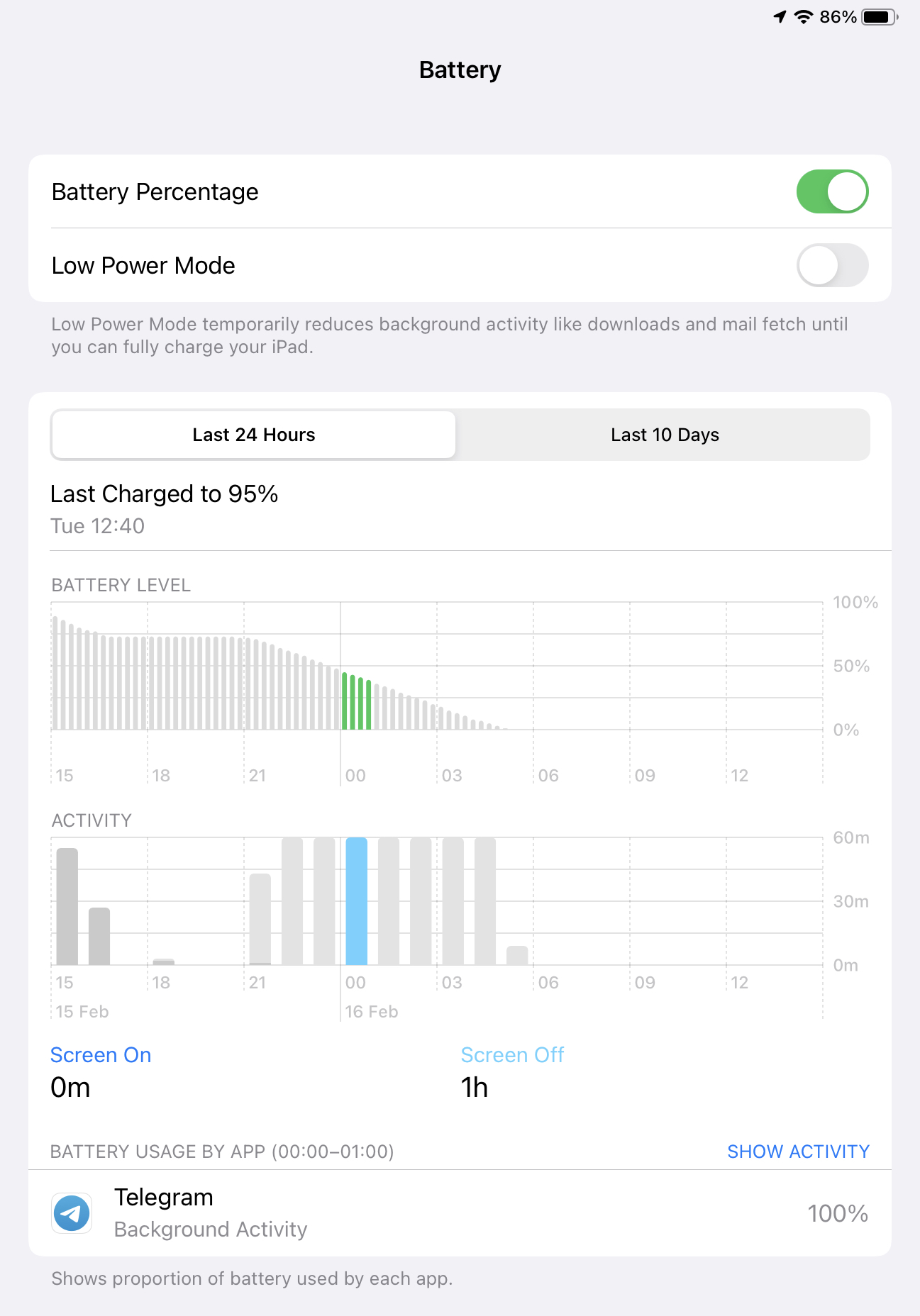920x1316 pixels.
Task: Tap the location arrow status icon
Action: (780, 17)
